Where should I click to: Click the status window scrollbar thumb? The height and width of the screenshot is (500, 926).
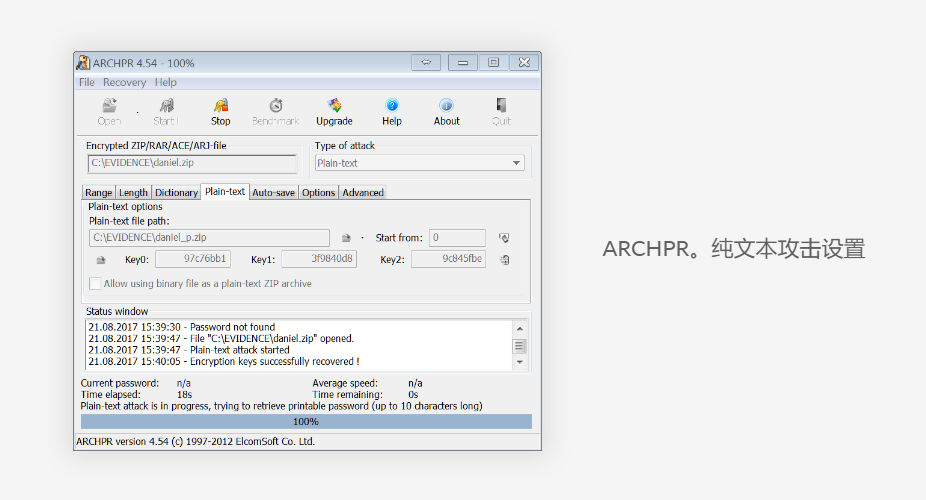520,346
